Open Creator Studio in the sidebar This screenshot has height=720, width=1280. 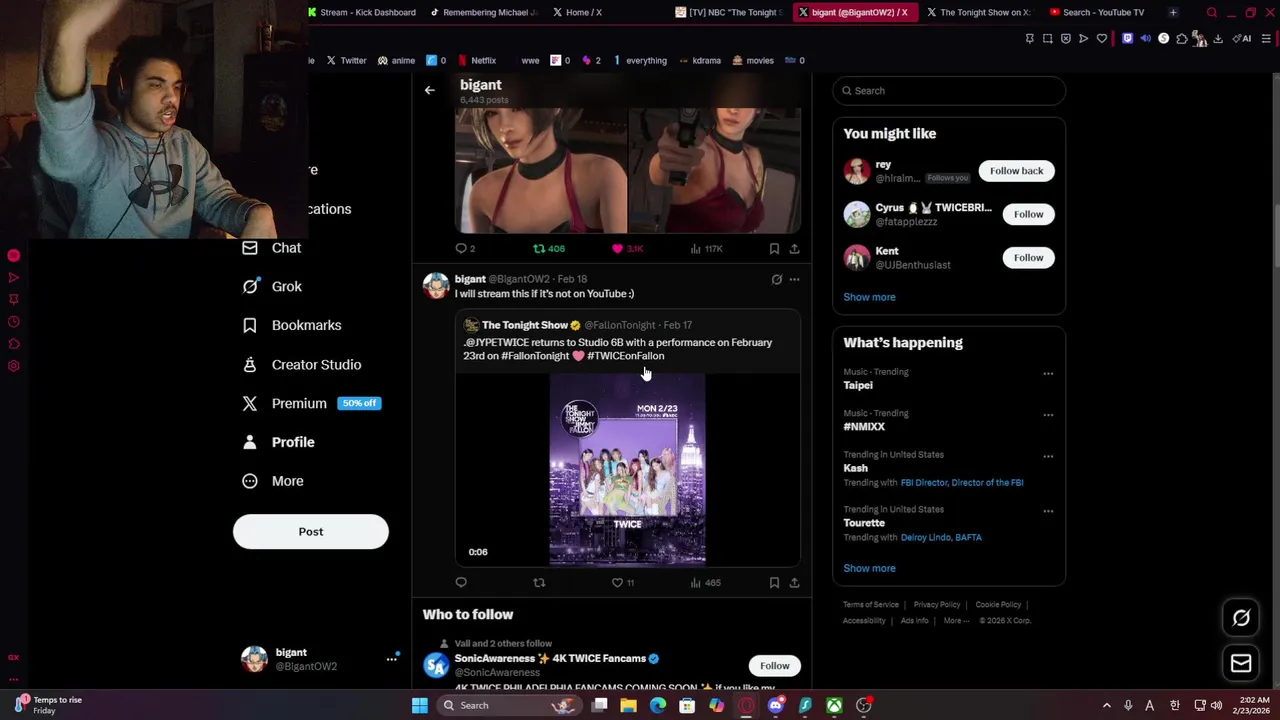302,365
